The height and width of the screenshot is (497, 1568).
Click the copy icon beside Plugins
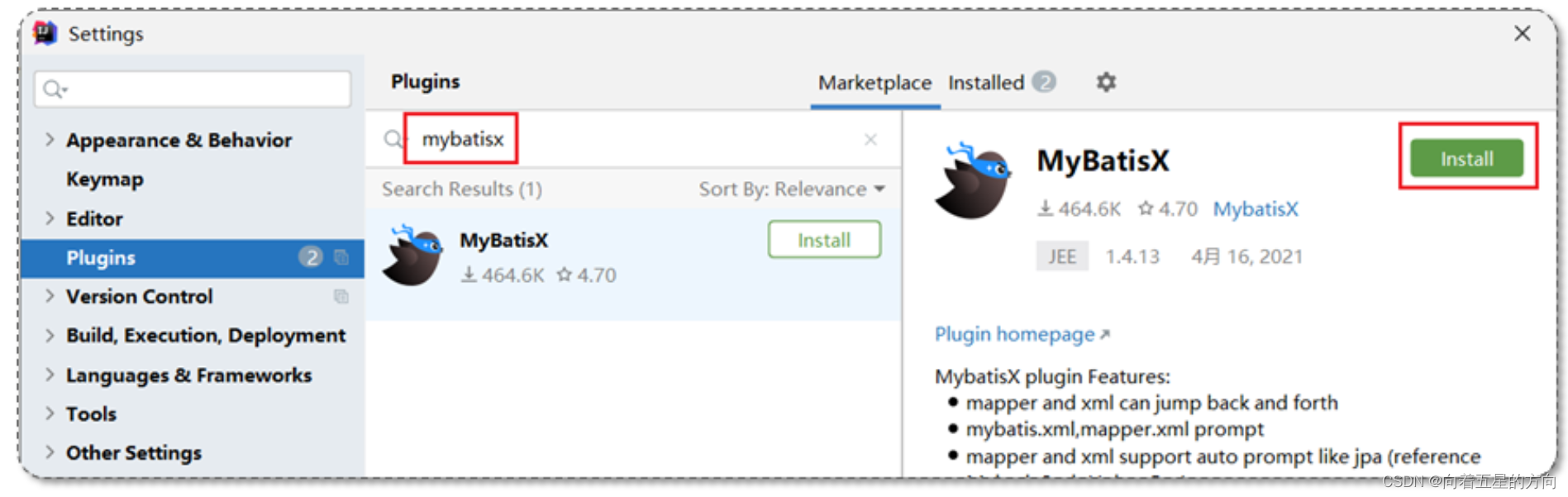click(341, 257)
